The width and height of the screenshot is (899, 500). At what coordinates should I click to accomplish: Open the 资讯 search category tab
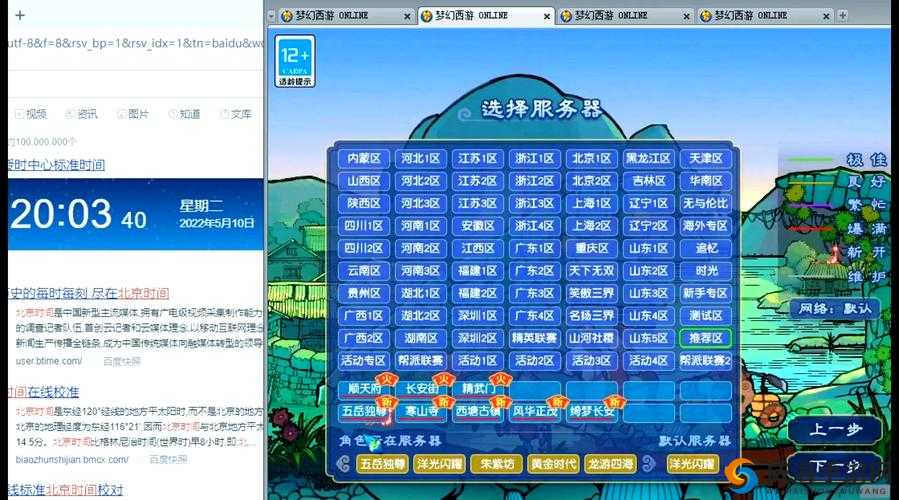coord(81,114)
